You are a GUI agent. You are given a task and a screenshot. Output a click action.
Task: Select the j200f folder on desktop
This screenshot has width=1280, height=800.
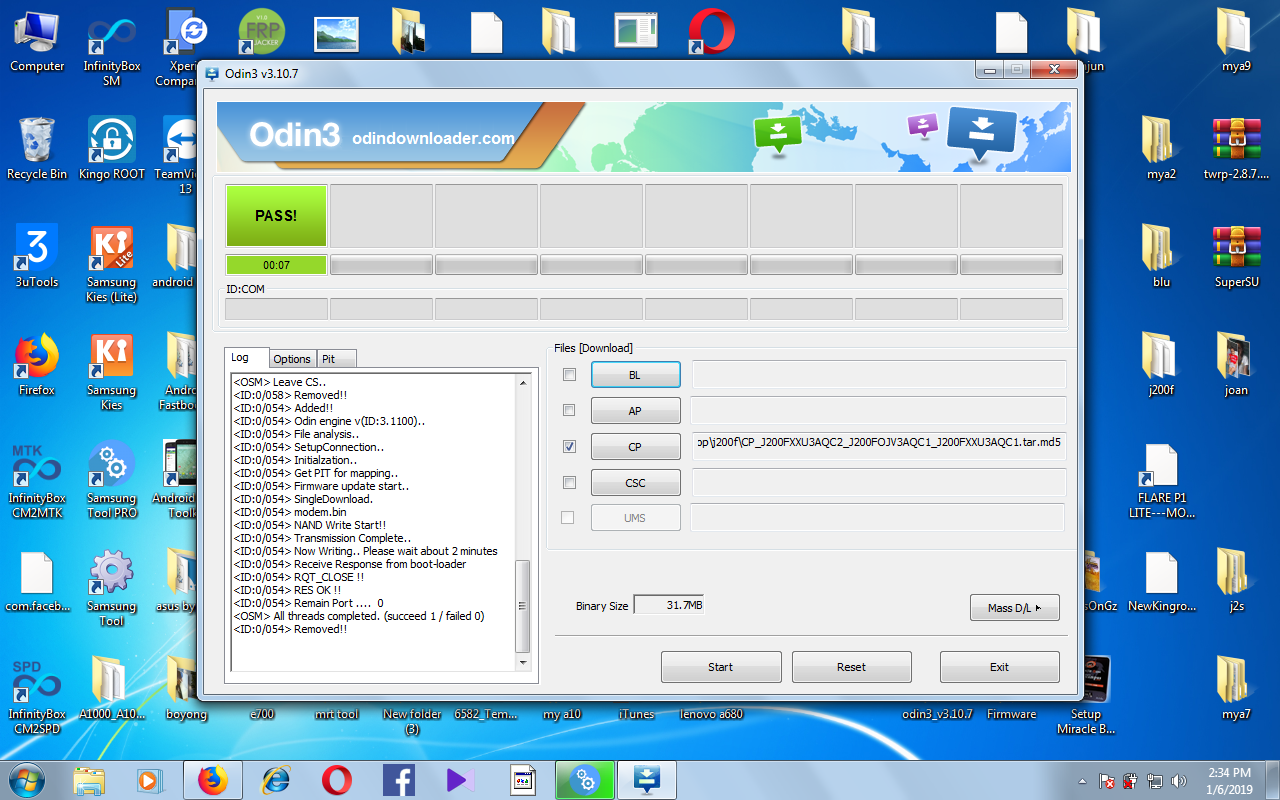(1161, 364)
